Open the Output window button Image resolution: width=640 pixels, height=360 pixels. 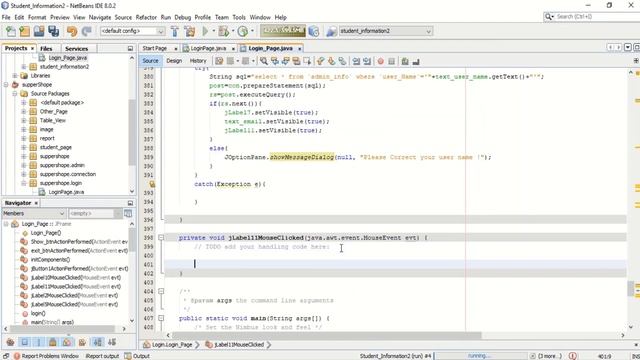coord(138,356)
